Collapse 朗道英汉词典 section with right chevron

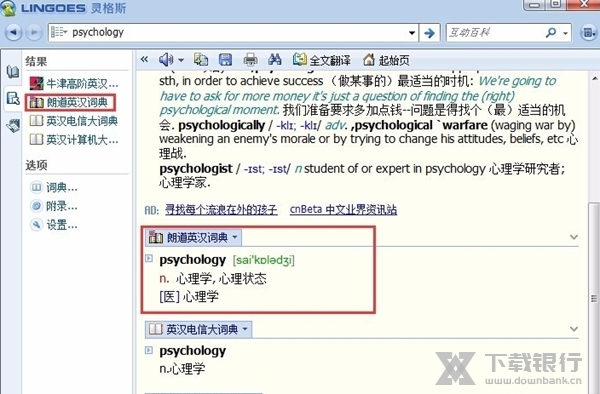coord(574,237)
